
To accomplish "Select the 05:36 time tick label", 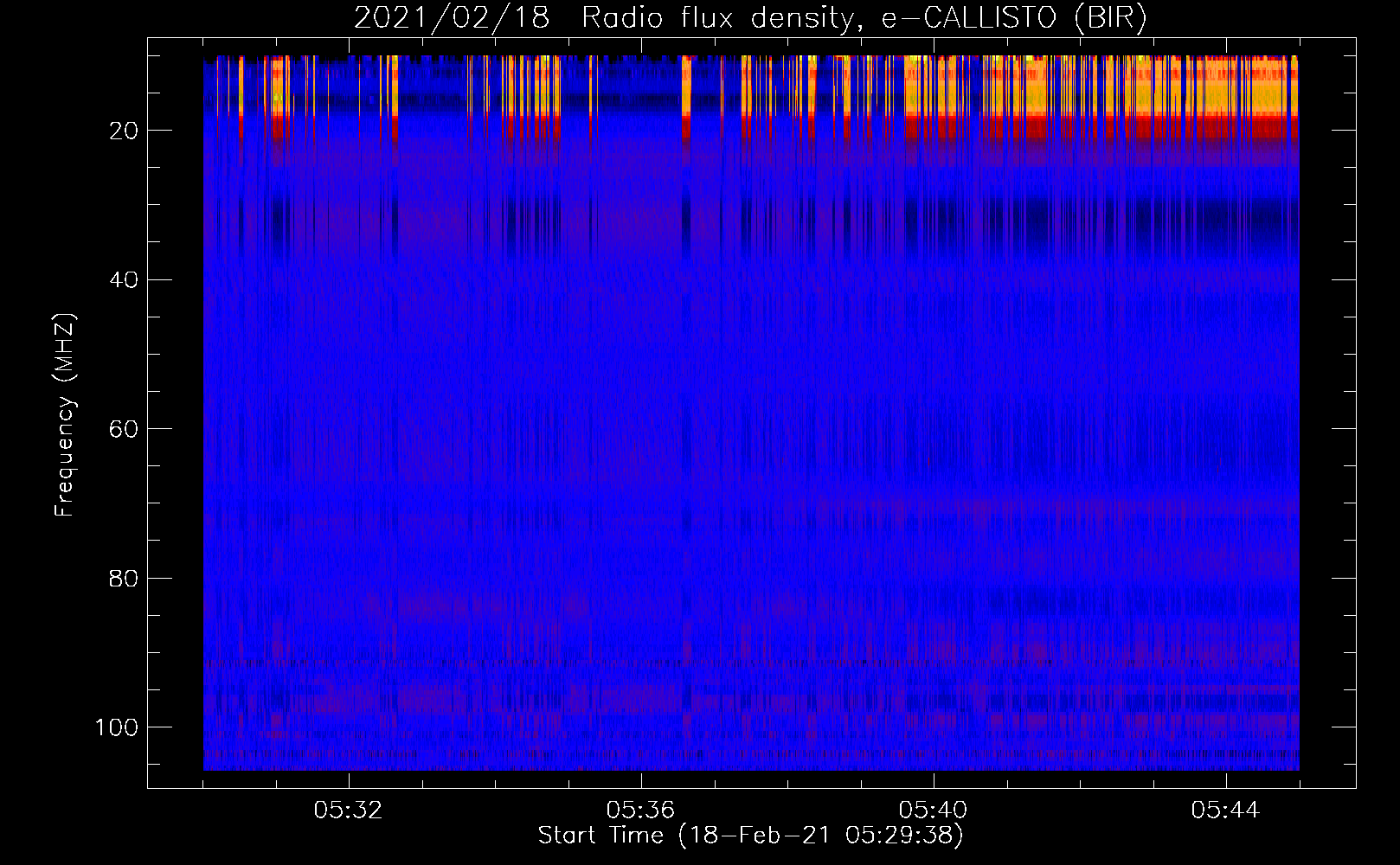I will tap(640, 811).
